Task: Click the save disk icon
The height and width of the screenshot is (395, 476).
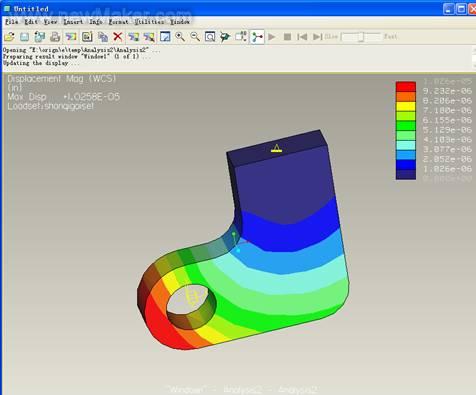Action: 24,37
